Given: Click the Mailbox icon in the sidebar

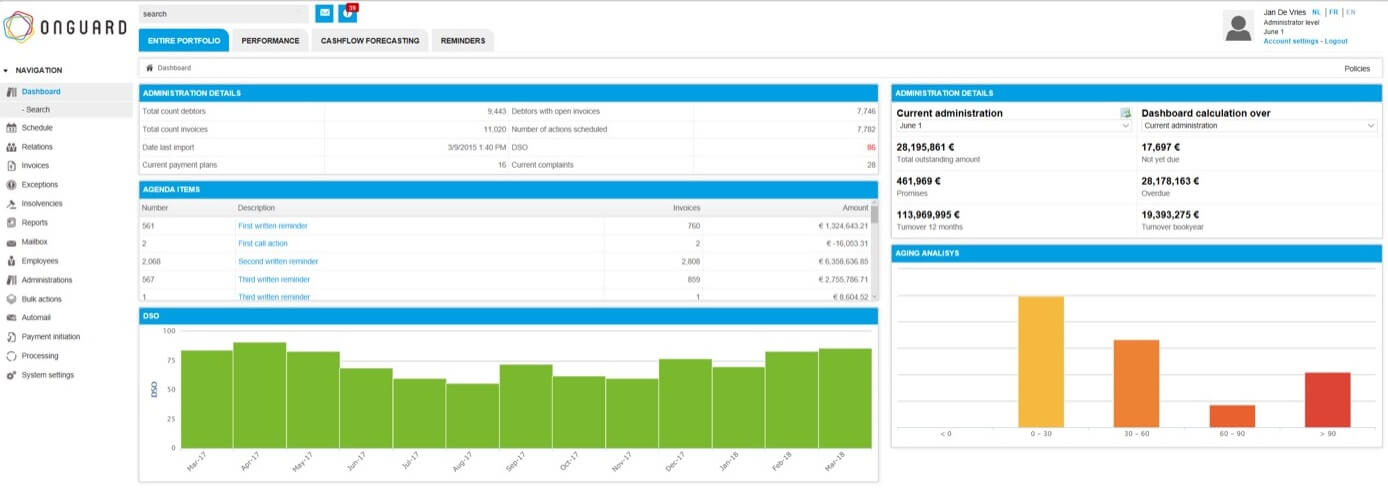Looking at the screenshot, I should point(11,242).
